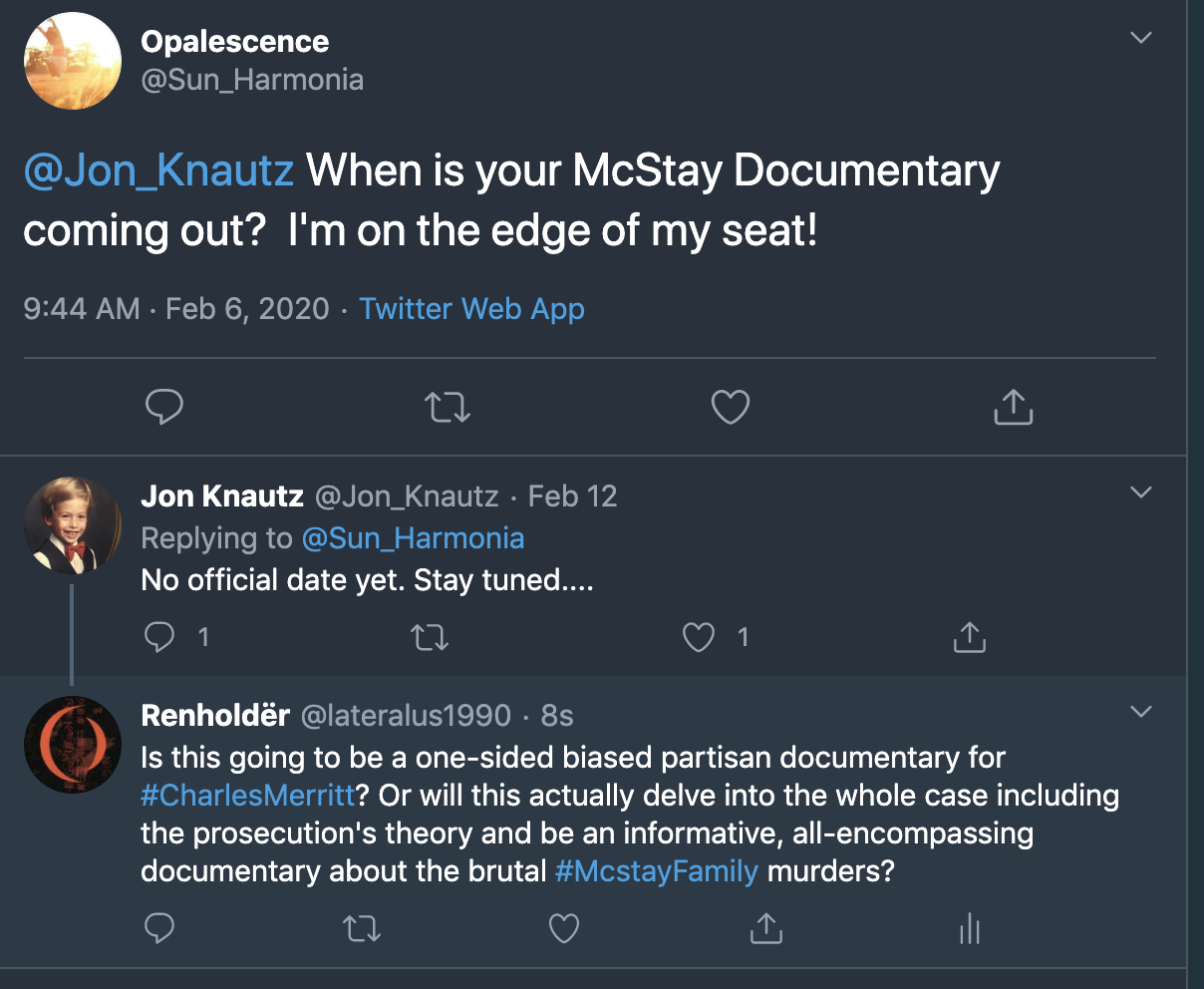The image size is (1204, 989).
Task: Open the more options chevron on Opalescence's tweet
Action: (1141, 39)
